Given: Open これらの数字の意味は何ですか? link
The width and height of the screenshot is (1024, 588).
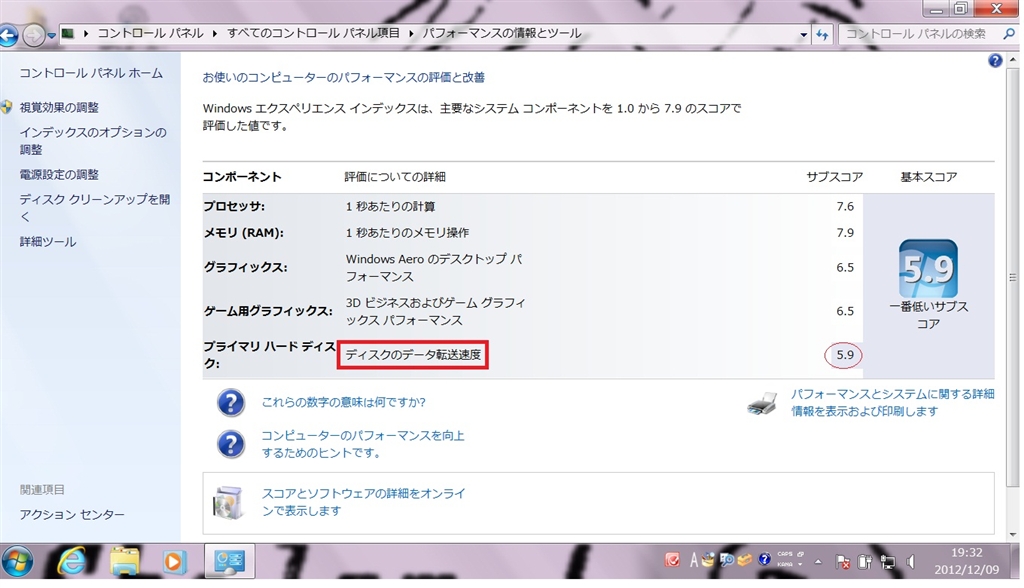Looking at the screenshot, I should (x=344, y=402).
